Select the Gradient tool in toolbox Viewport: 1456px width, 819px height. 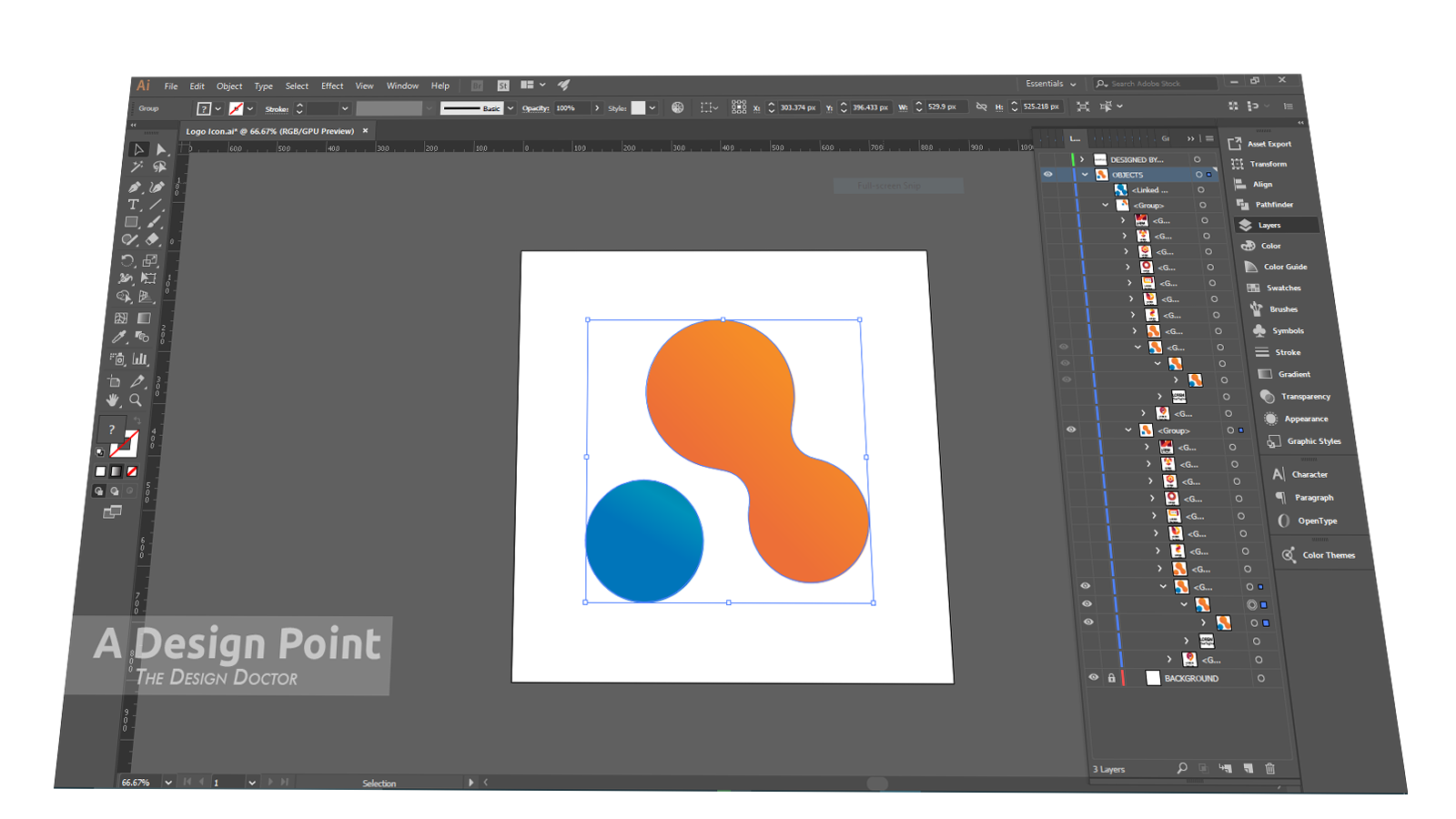[x=144, y=318]
